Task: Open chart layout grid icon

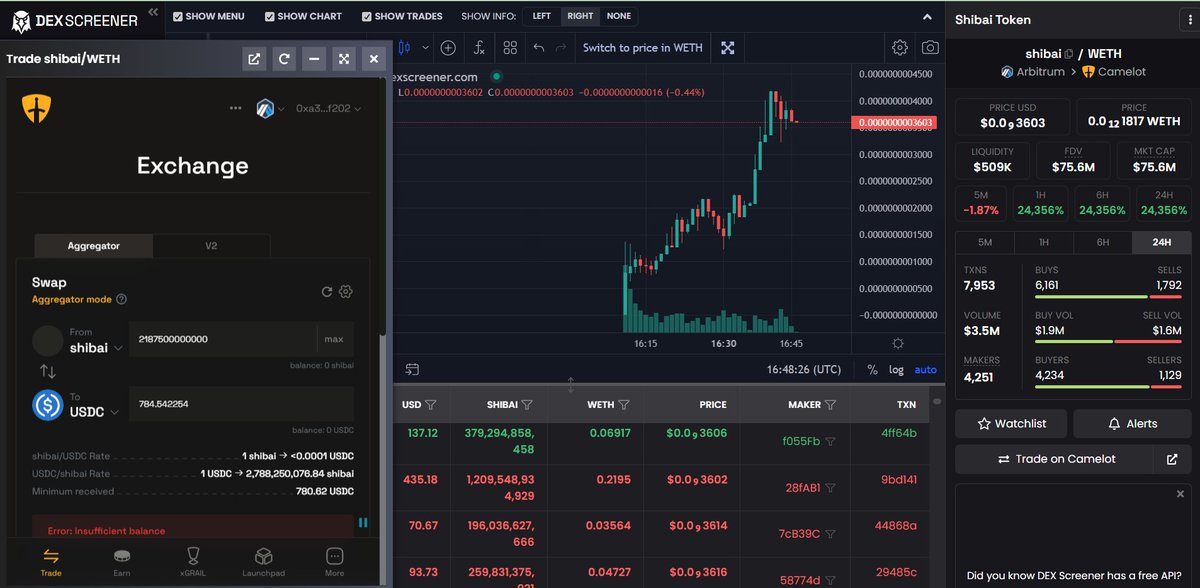Action: [510, 47]
